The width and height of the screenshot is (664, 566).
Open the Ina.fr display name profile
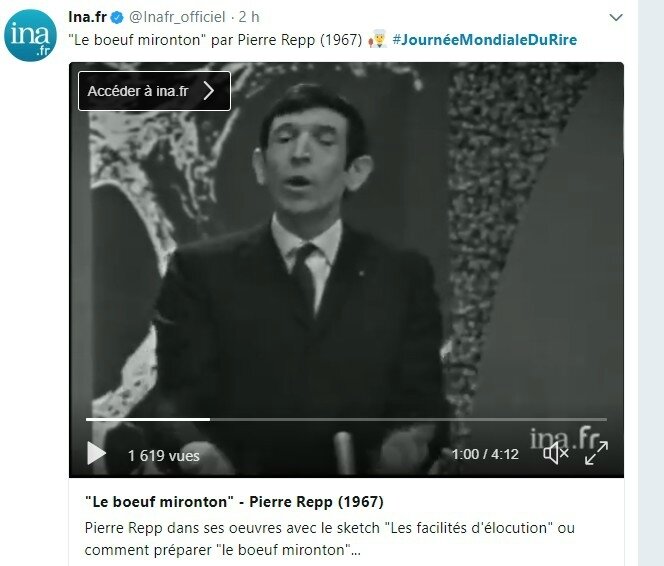87,17
